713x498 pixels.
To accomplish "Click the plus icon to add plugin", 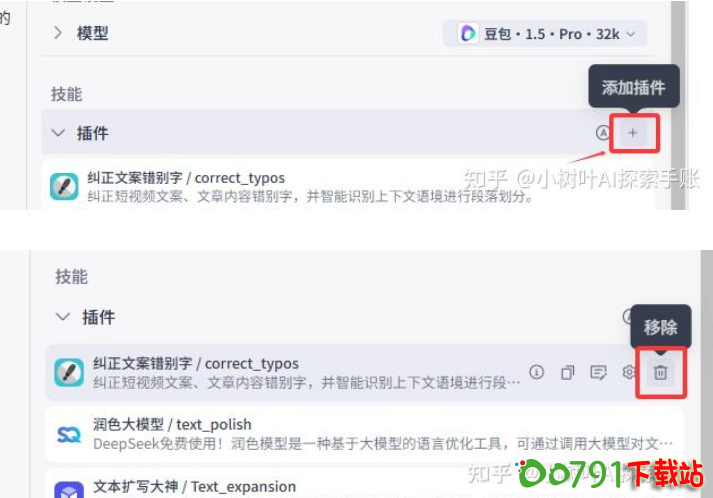I will pos(633,133).
